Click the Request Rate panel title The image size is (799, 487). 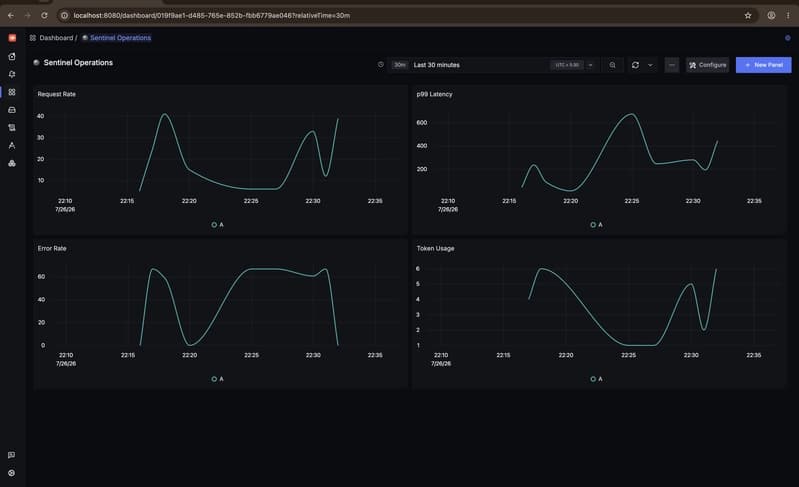[57, 94]
